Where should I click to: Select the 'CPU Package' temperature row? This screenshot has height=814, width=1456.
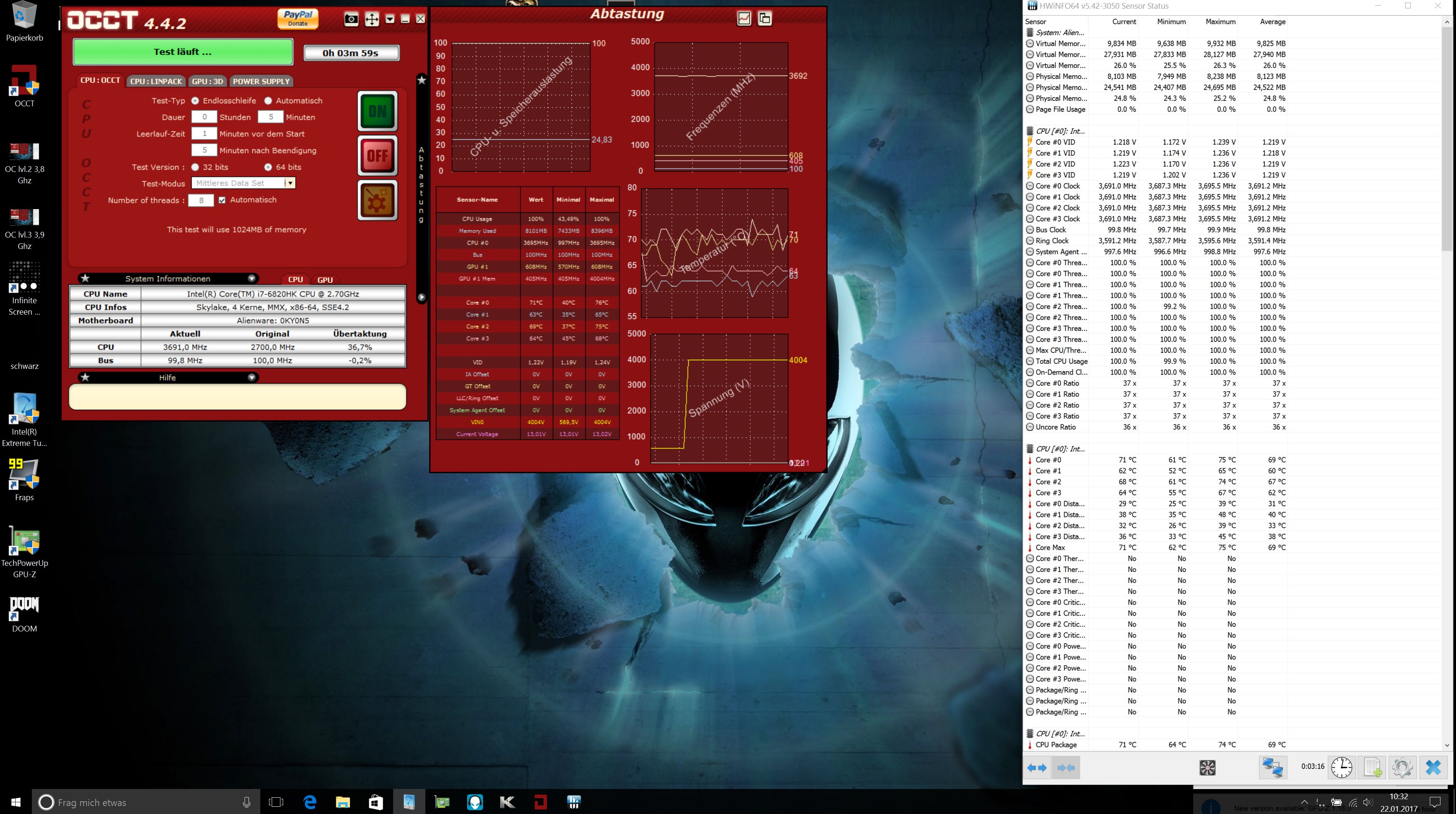coord(1156,745)
